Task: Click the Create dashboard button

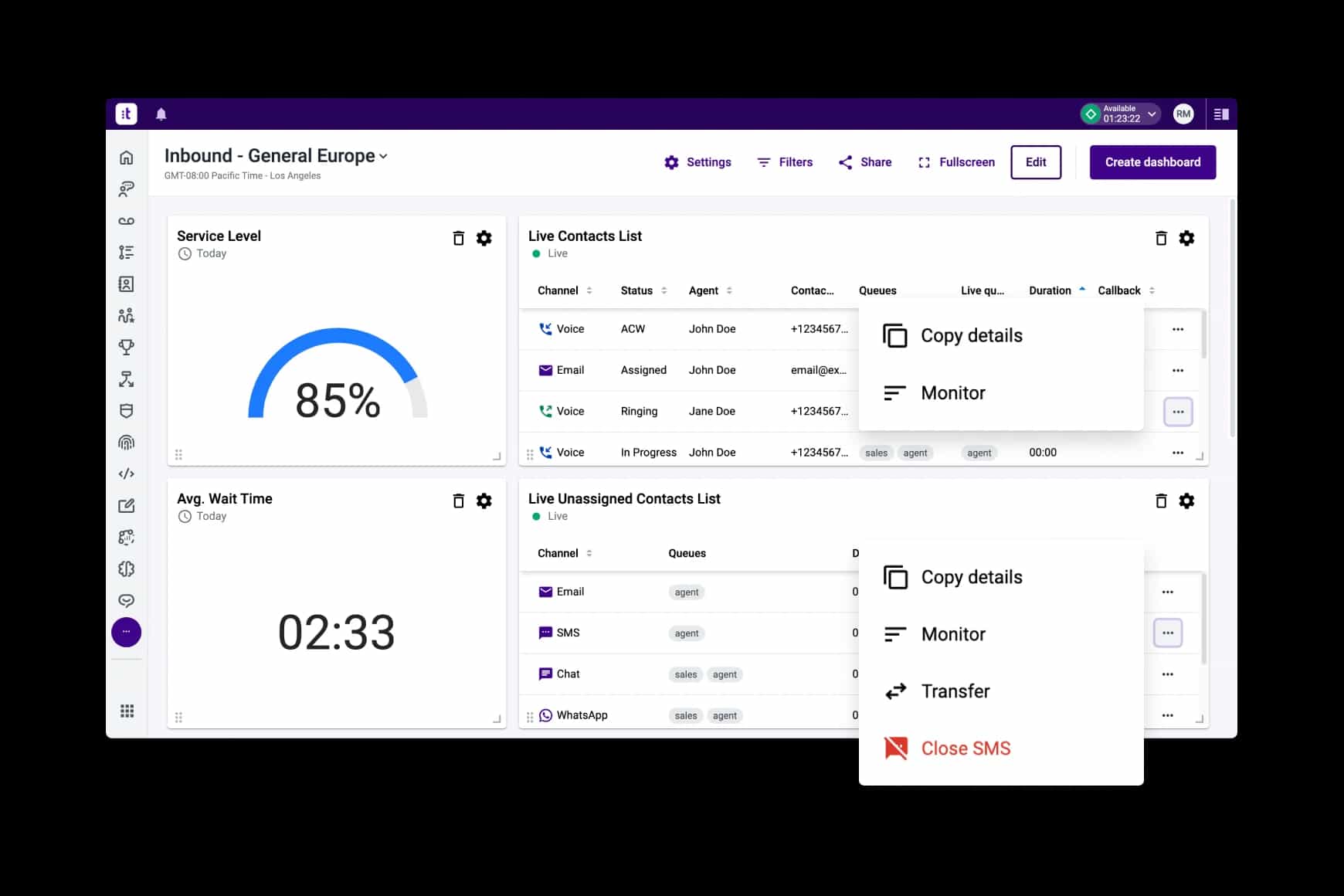Action: point(1152,162)
